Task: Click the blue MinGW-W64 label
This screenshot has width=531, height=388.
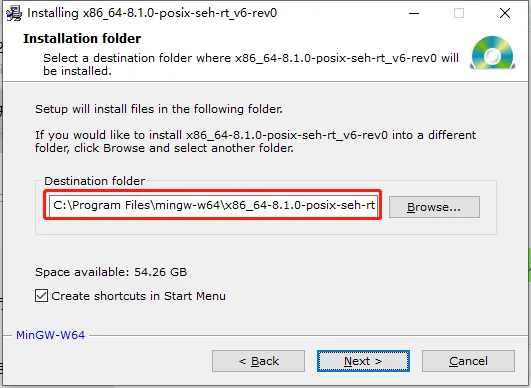Action: tap(50, 335)
